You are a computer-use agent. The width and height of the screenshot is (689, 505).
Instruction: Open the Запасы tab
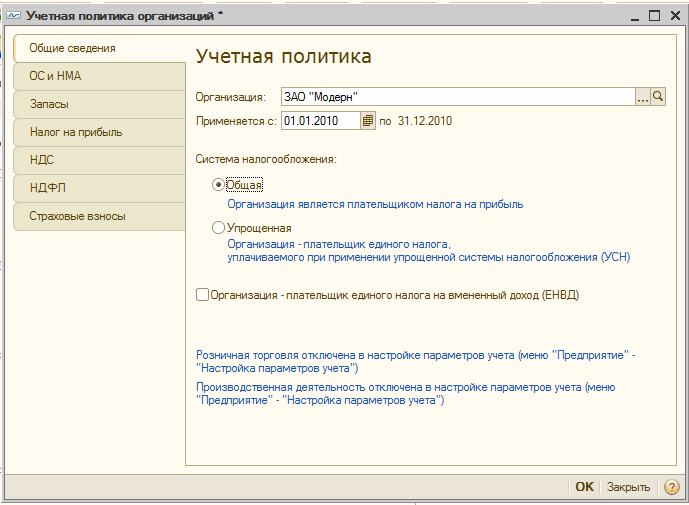pos(100,104)
